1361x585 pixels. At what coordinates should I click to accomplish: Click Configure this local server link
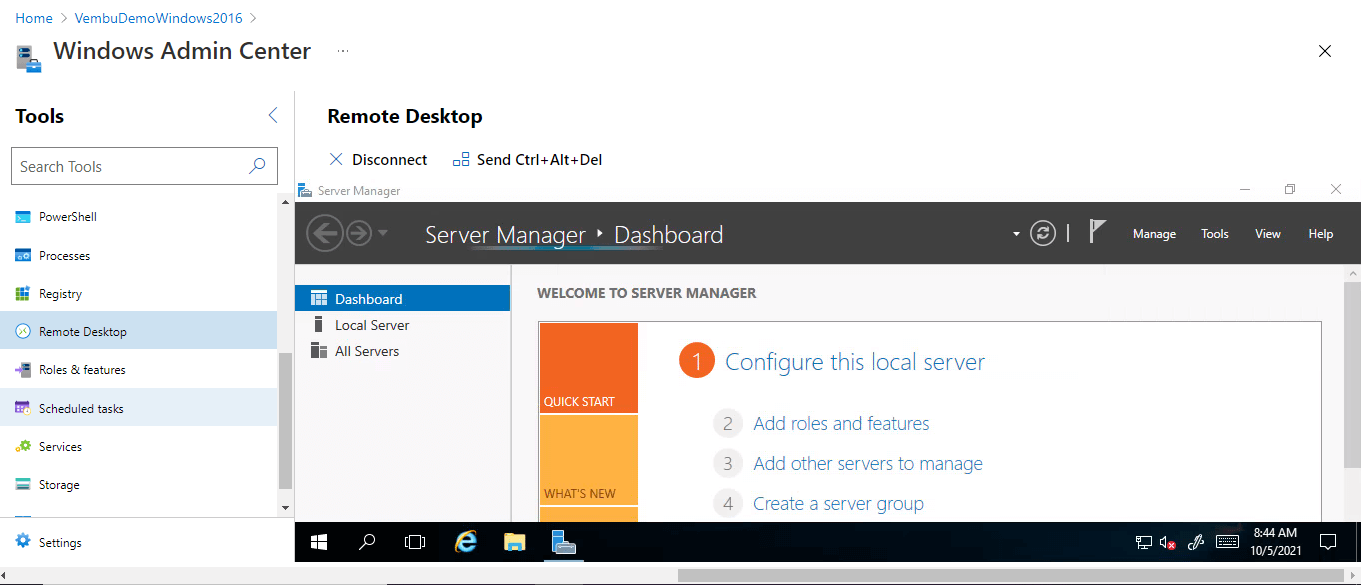click(855, 362)
